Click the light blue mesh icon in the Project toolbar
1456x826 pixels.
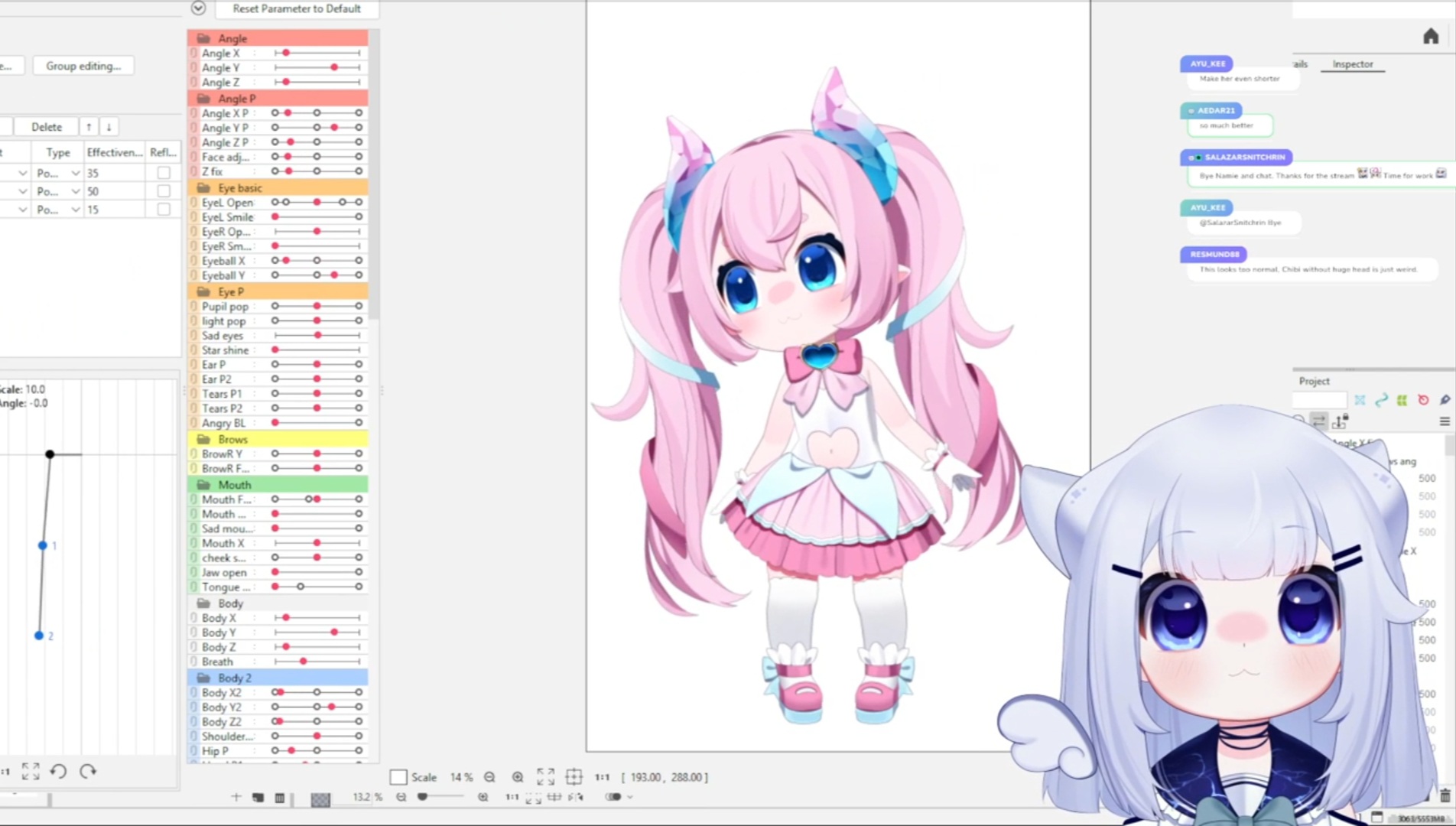click(1360, 400)
